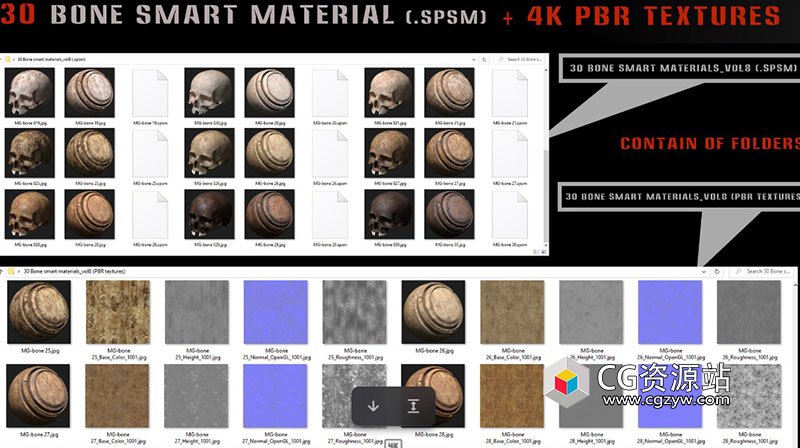Image resolution: width=800 pixels, height=448 pixels.
Task: Select MG-bone 27_Height_1001.jpg texture
Action: coord(196,396)
